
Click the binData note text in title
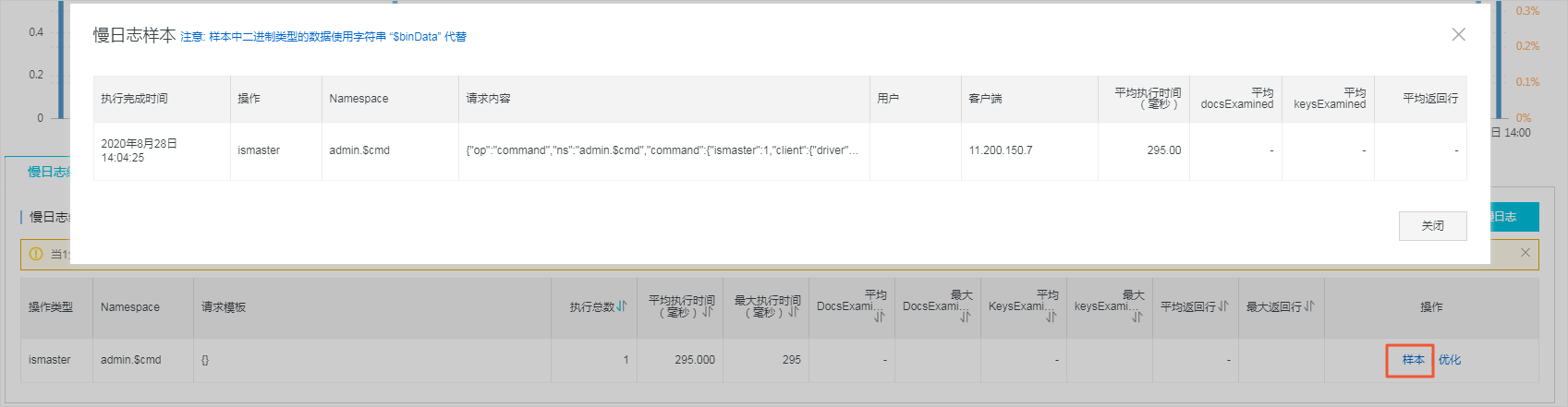pos(323,37)
